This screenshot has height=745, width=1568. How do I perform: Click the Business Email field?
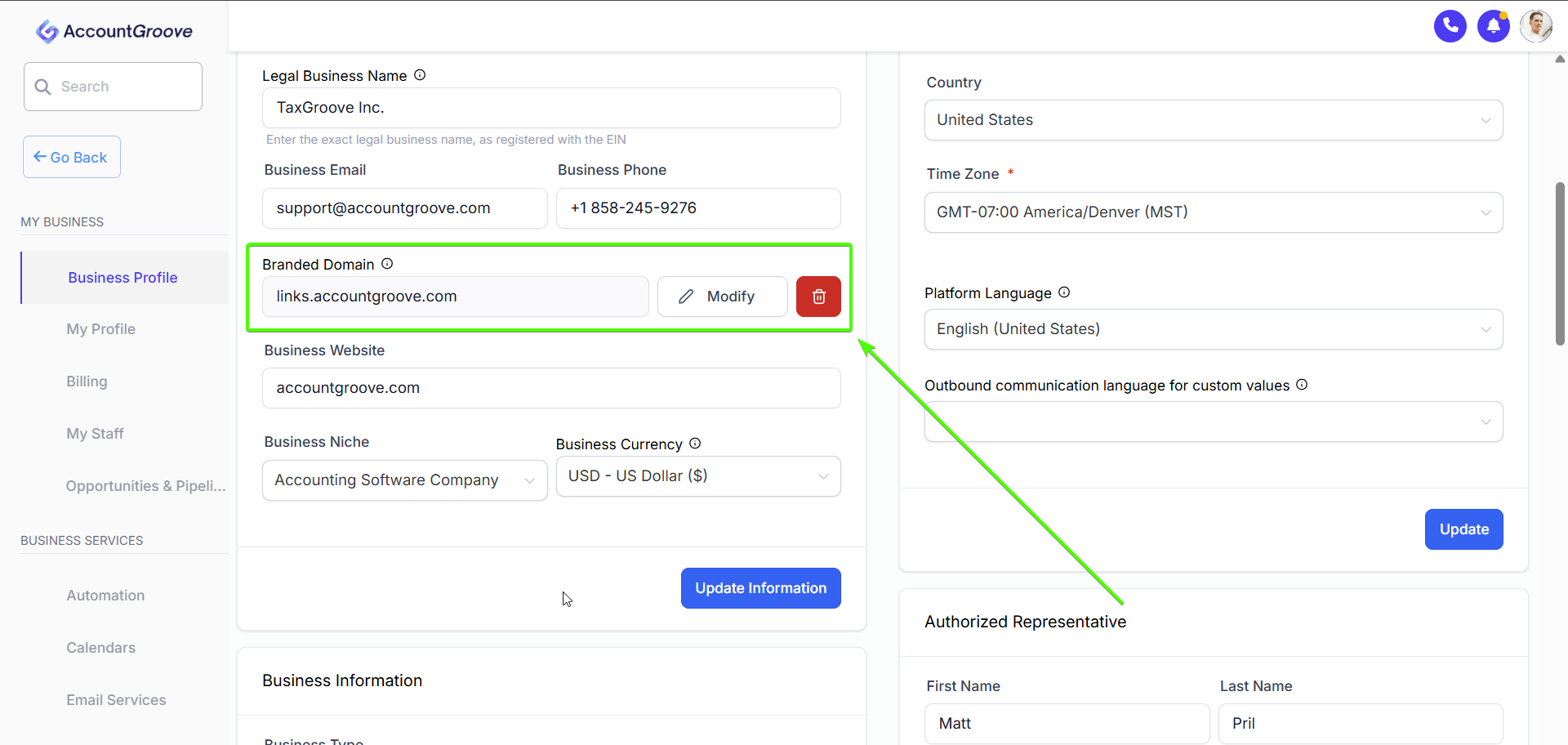tap(405, 208)
